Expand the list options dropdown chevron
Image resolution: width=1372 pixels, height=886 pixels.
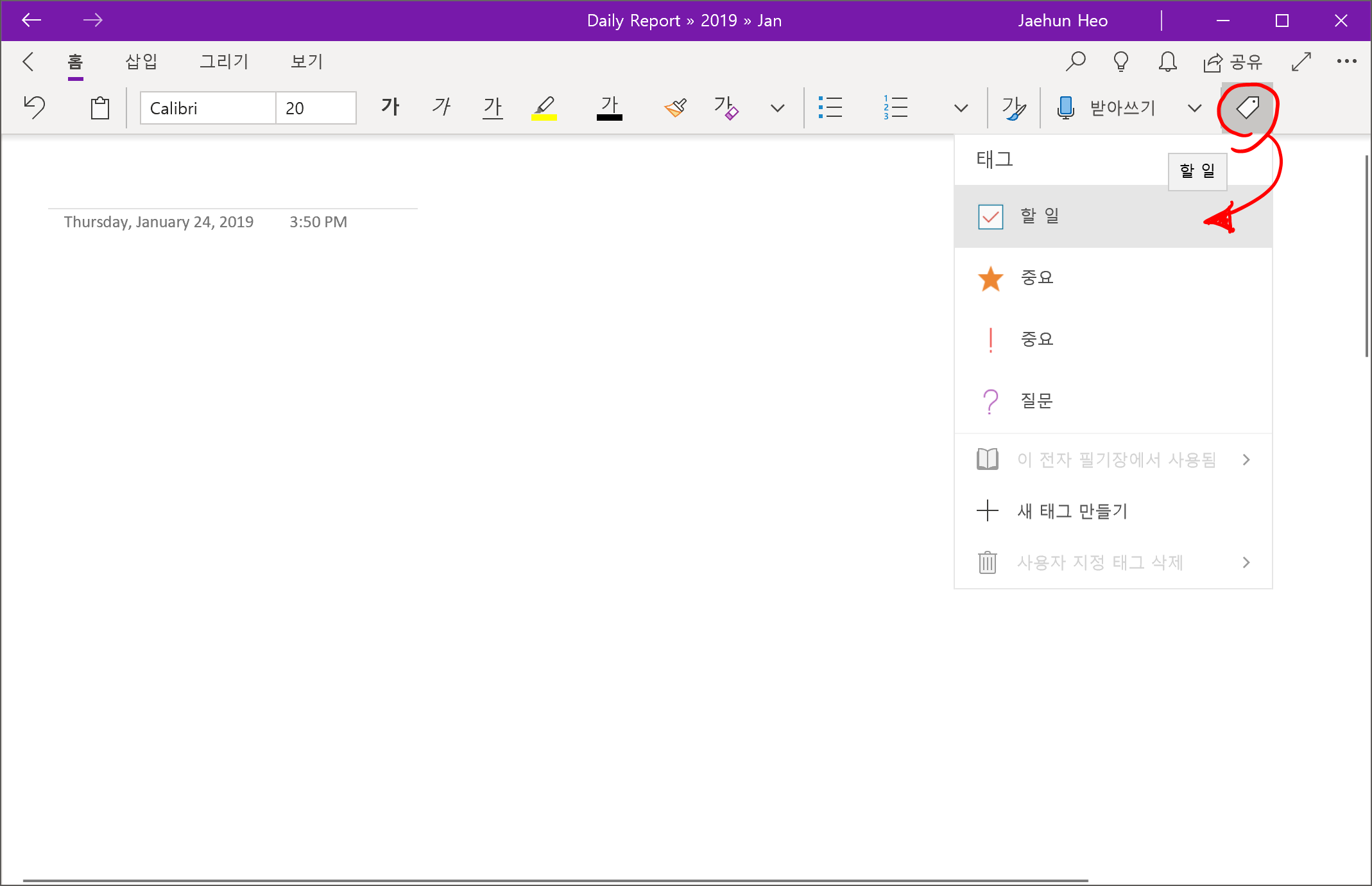(x=961, y=108)
